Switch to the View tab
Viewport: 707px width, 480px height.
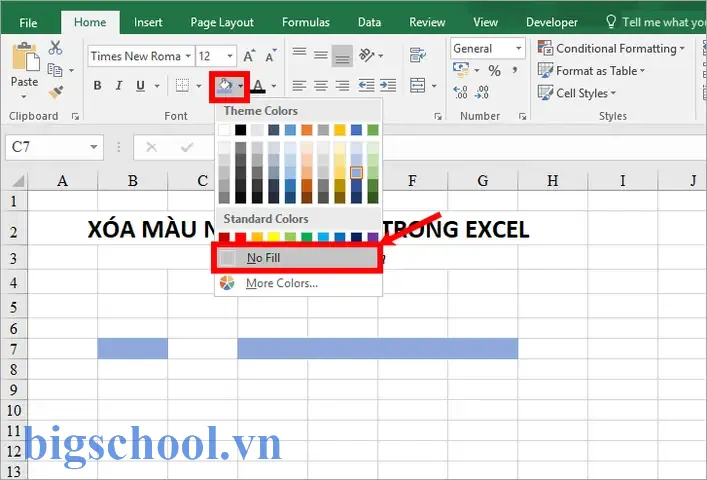[x=485, y=22]
